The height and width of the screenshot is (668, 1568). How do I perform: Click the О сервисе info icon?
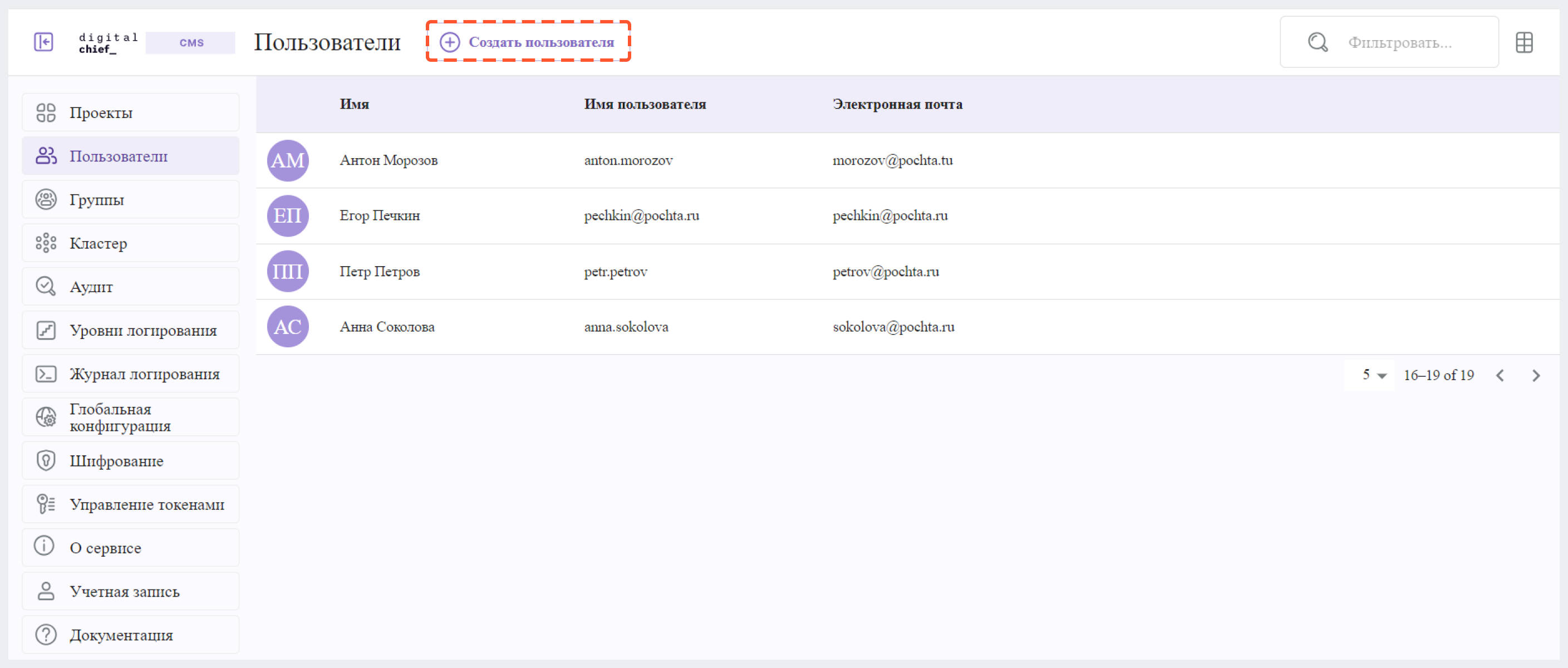click(x=44, y=546)
